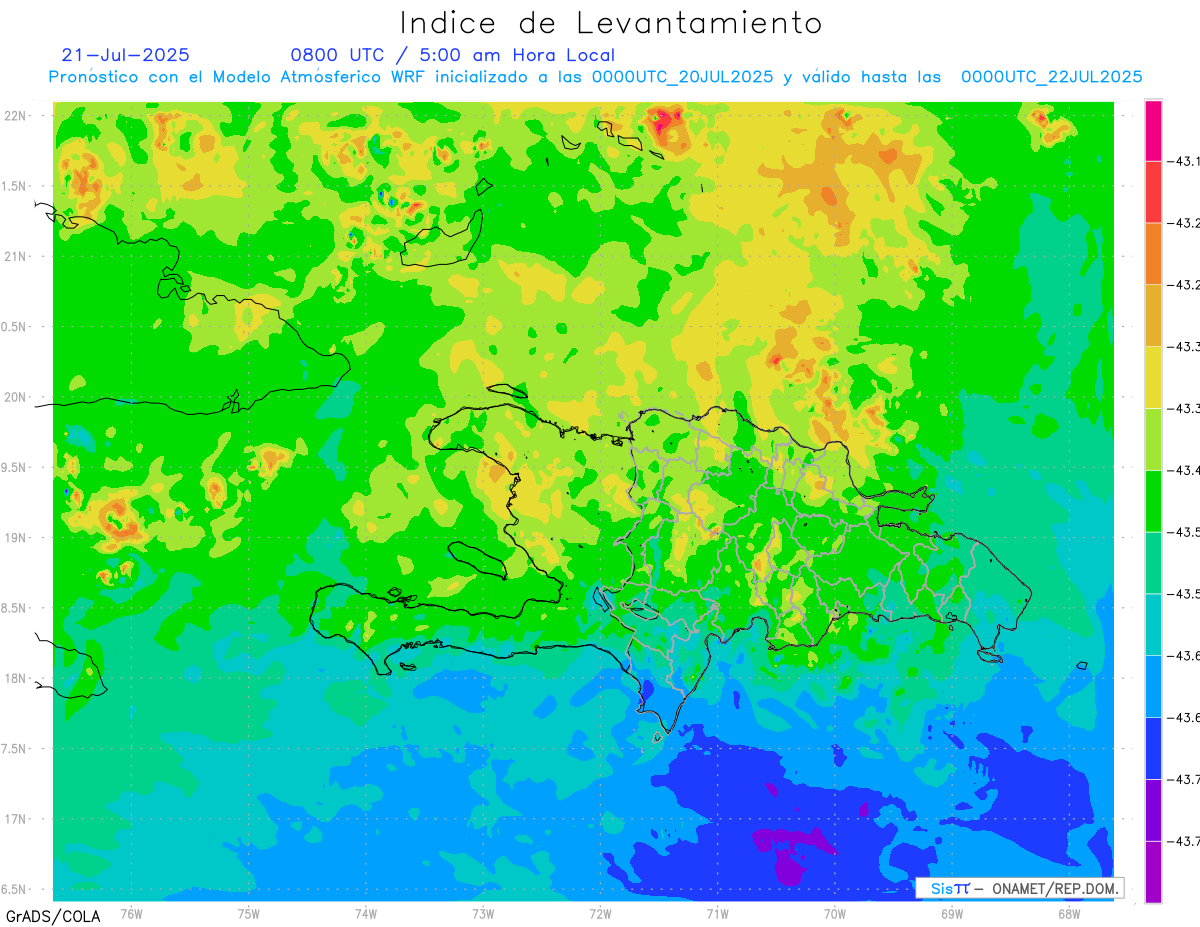This screenshot has height=927, width=1200.
Task: Click the '20N' latitude label
Action: (x=15, y=397)
